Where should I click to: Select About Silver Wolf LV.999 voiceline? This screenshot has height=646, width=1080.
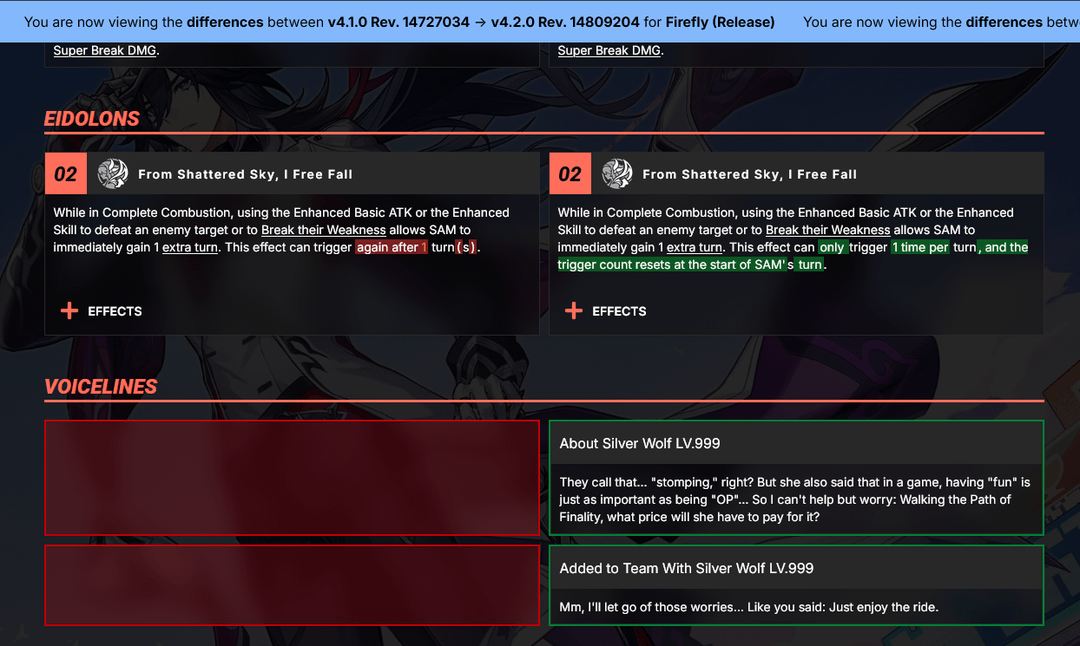pyautogui.click(x=796, y=477)
